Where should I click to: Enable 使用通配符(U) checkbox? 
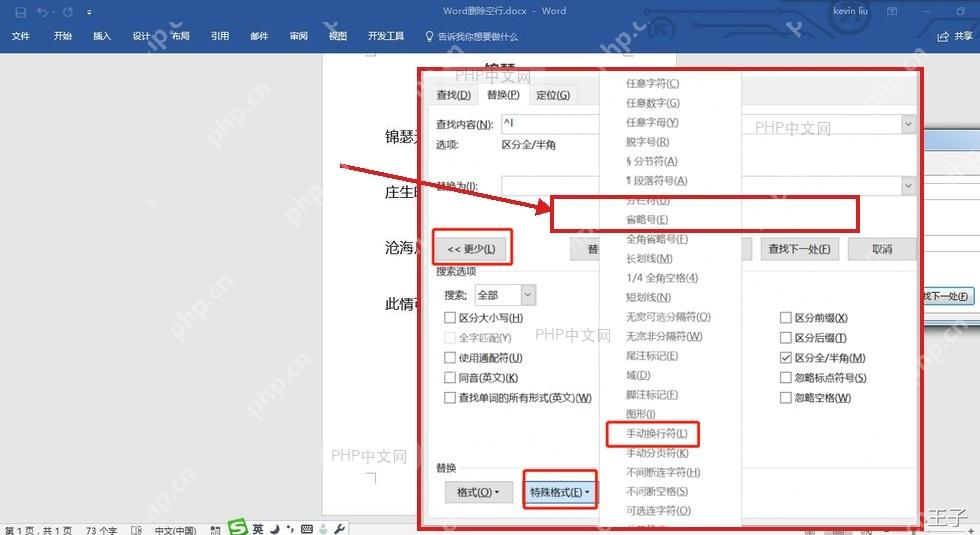tap(449, 358)
